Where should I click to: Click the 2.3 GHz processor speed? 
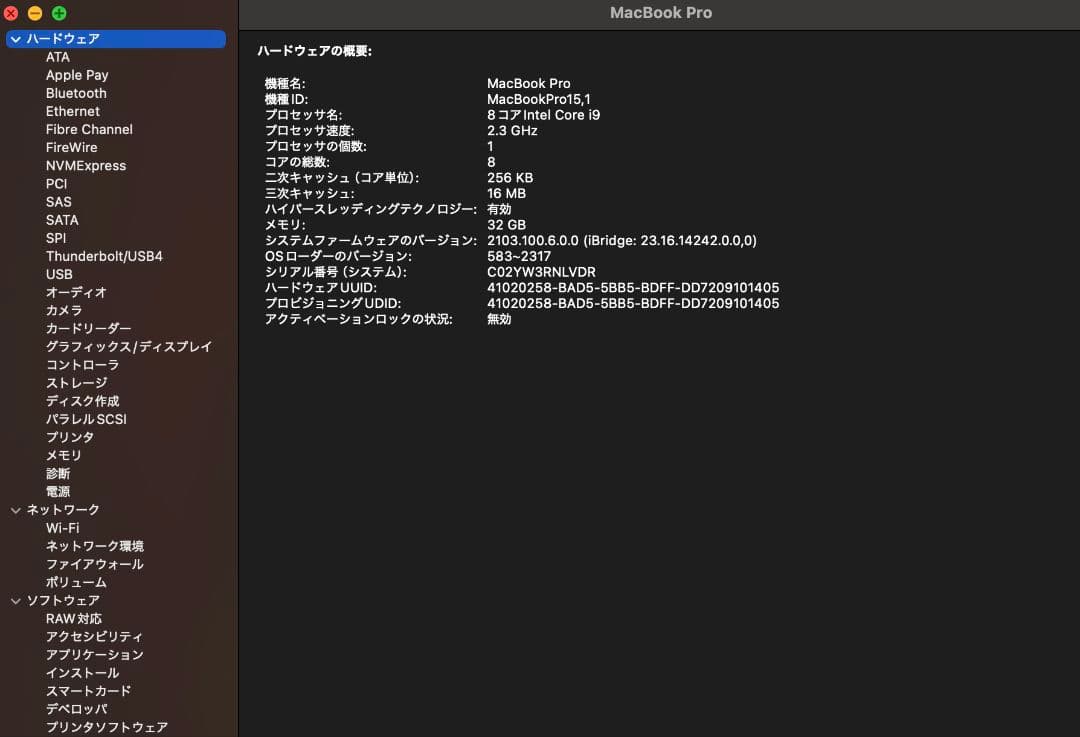pyautogui.click(x=512, y=131)
